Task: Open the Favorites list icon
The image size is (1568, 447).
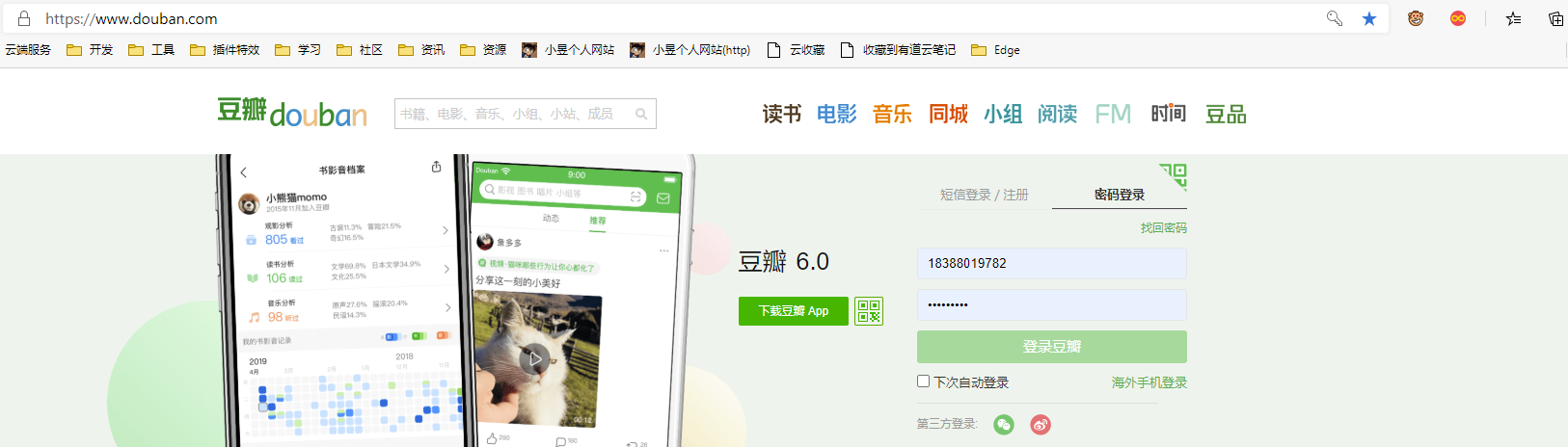Action: point(1514,18)
